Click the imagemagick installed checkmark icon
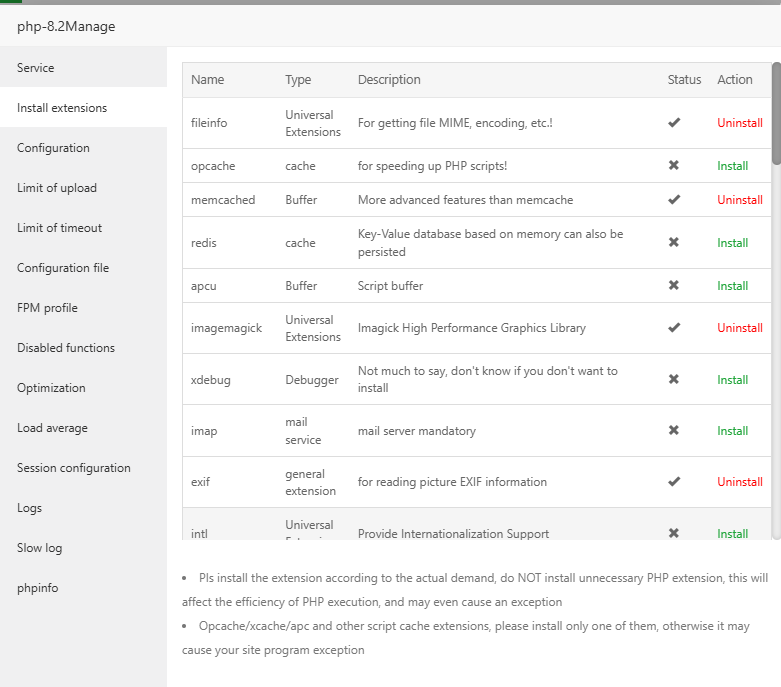Screen dimensions: 781x687 pos(674,328)
